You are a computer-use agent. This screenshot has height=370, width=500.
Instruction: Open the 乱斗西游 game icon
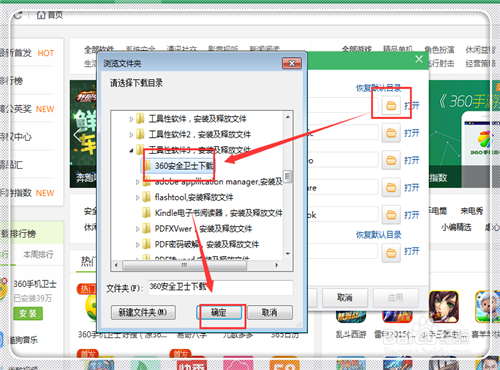[351, 316]
